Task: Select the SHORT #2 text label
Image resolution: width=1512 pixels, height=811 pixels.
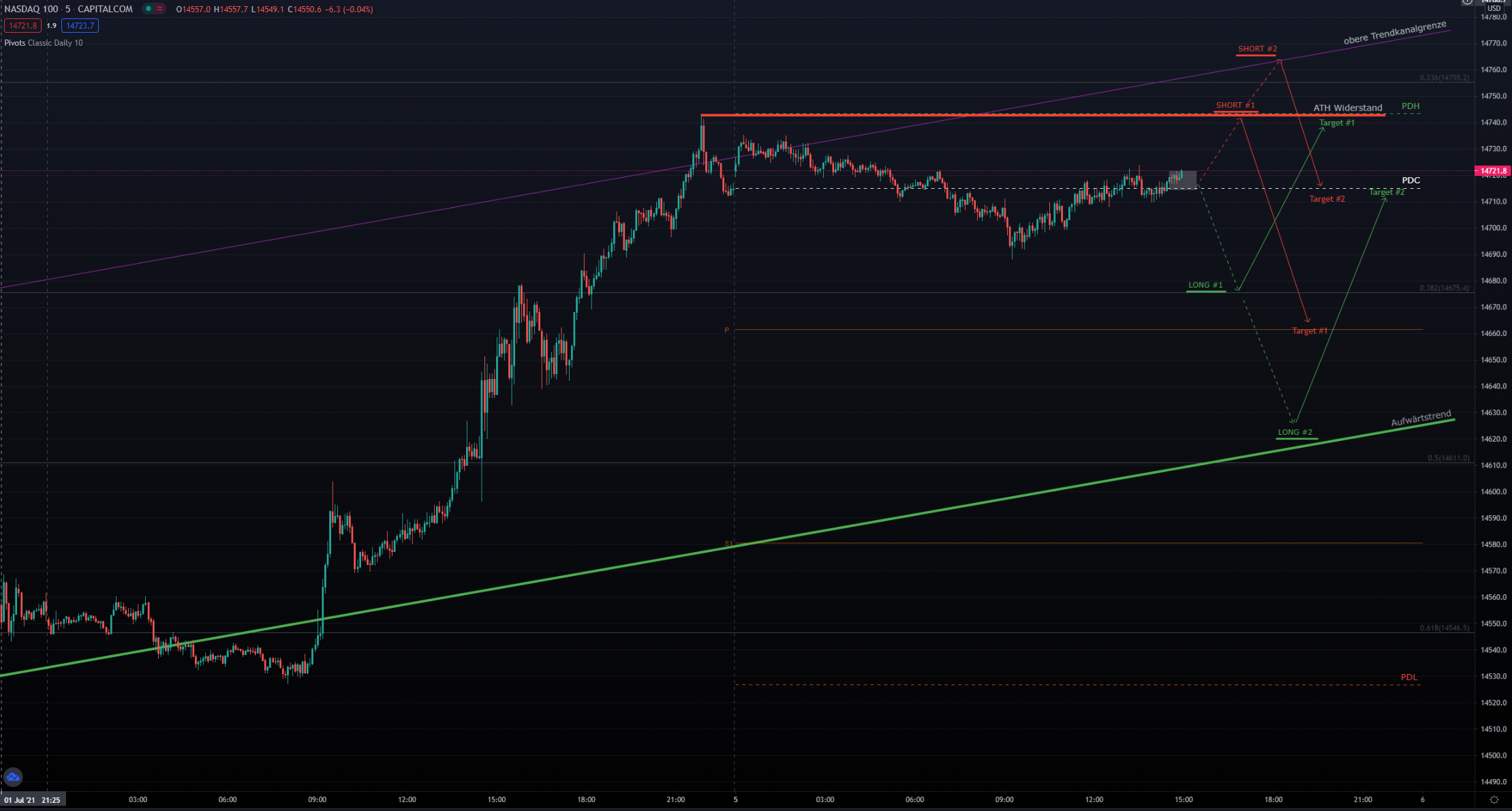Action: 1257,49
